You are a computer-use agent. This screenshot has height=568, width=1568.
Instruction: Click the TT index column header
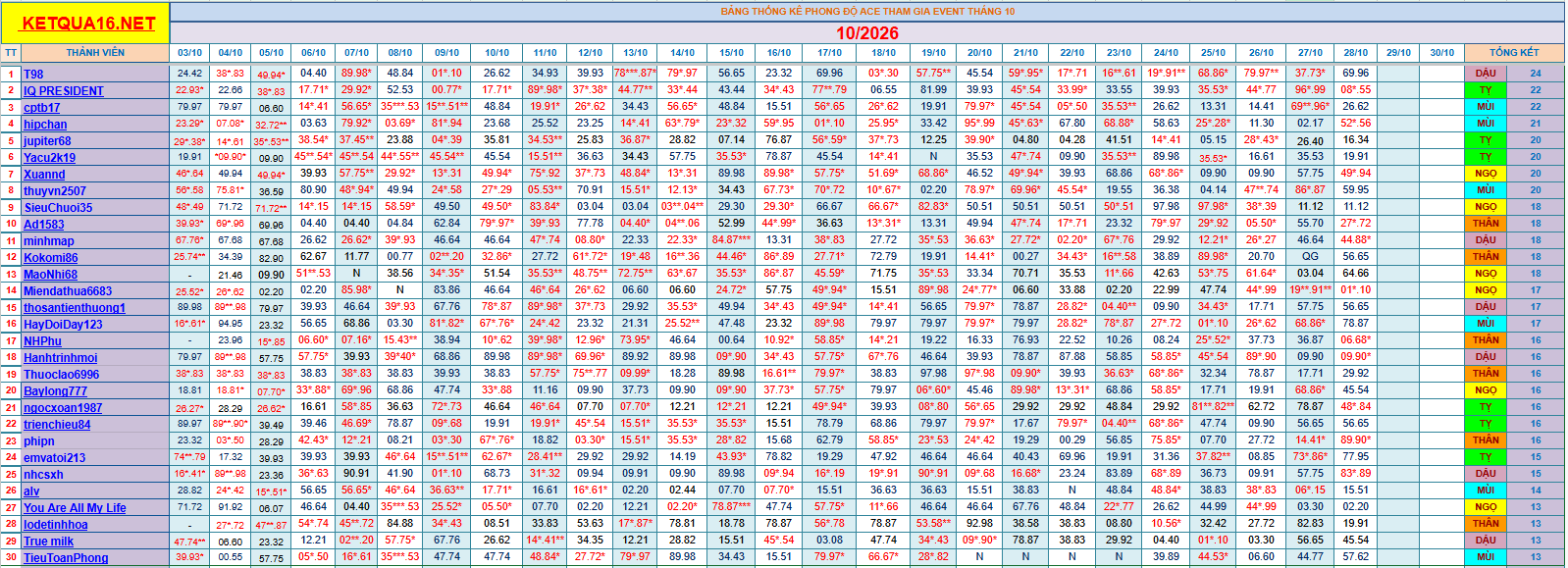(x=11, y=53)
